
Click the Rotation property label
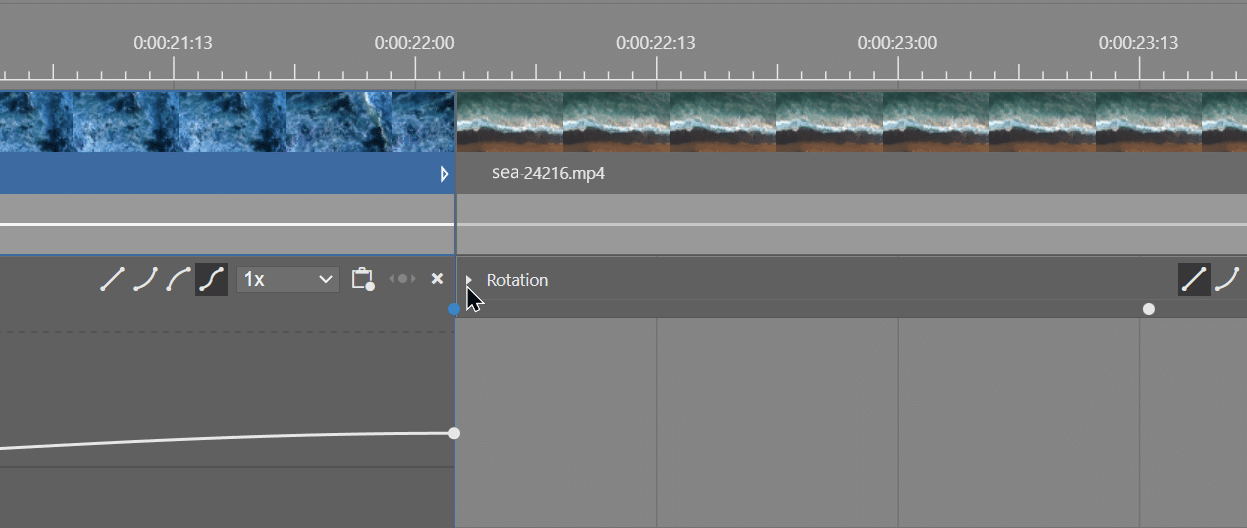click(517, 280)
